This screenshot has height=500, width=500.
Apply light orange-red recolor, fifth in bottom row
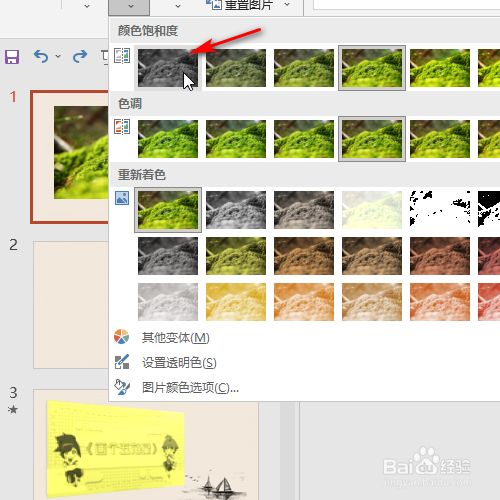tap(440, 302)
